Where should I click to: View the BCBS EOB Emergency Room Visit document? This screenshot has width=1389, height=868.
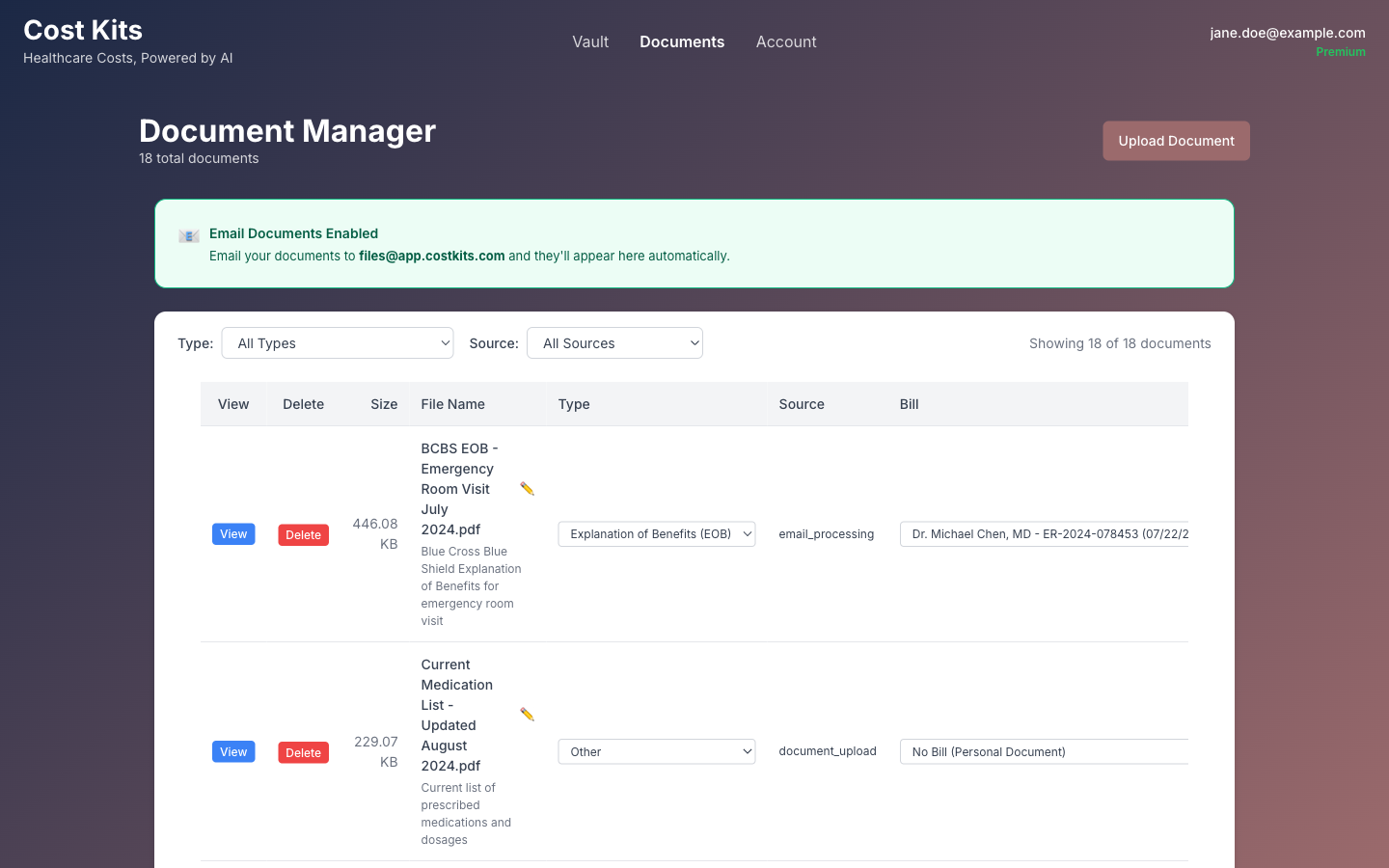point(233,533)
